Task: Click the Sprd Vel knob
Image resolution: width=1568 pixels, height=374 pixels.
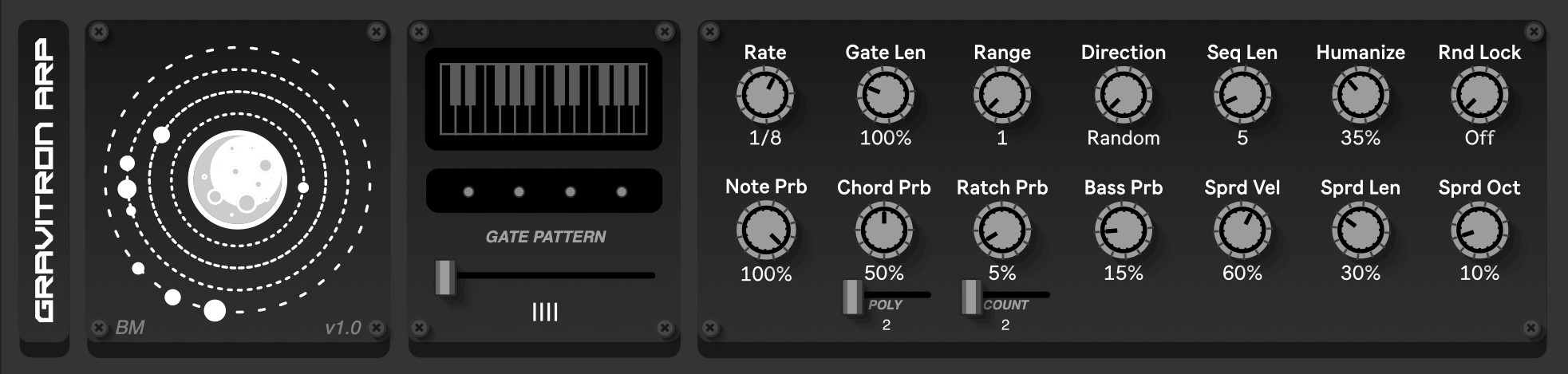Action: pyautogui.click(x=1242, y=231)
